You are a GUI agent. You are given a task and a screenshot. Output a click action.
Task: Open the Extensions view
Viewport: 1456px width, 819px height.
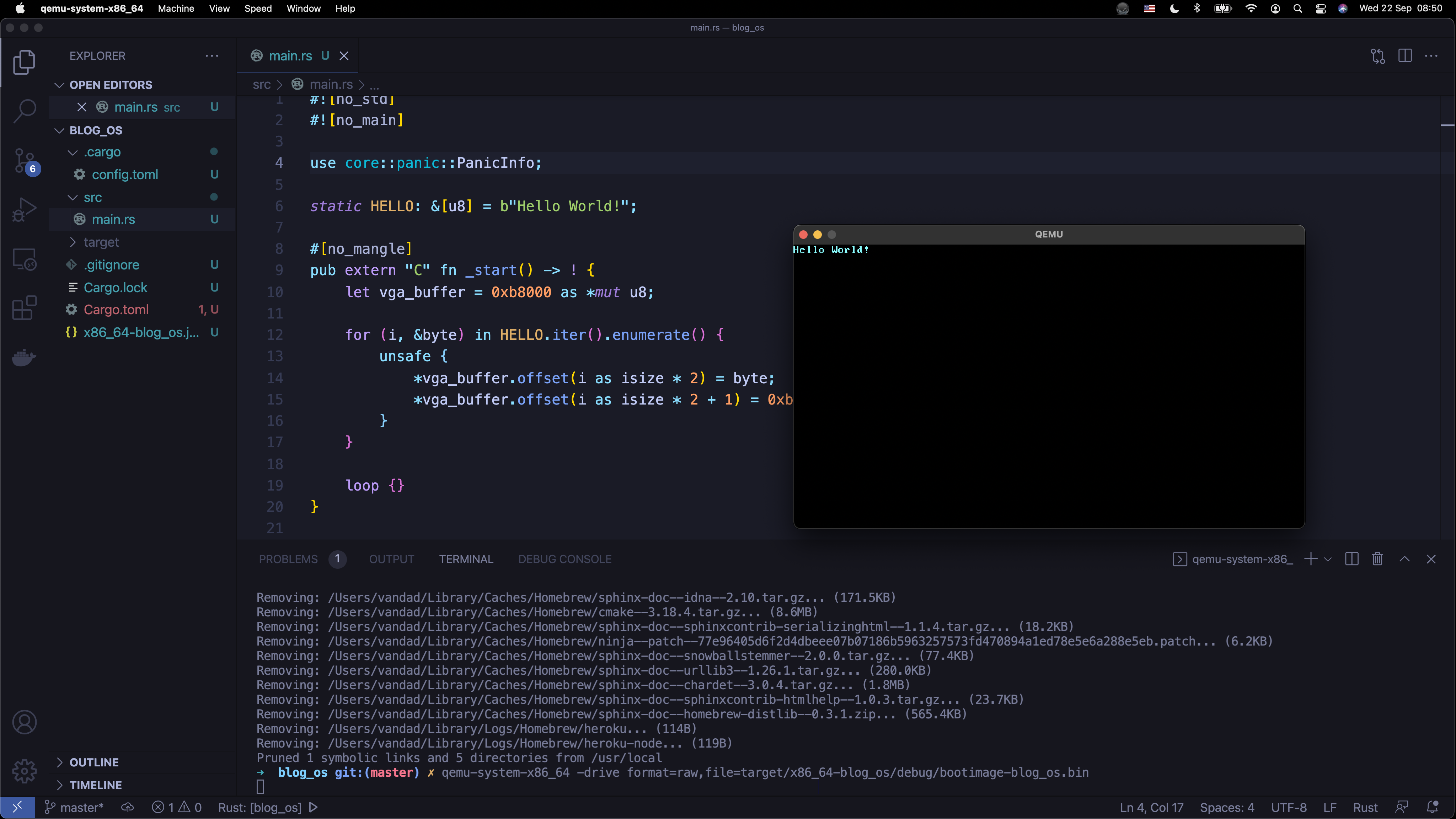point(24,308)
